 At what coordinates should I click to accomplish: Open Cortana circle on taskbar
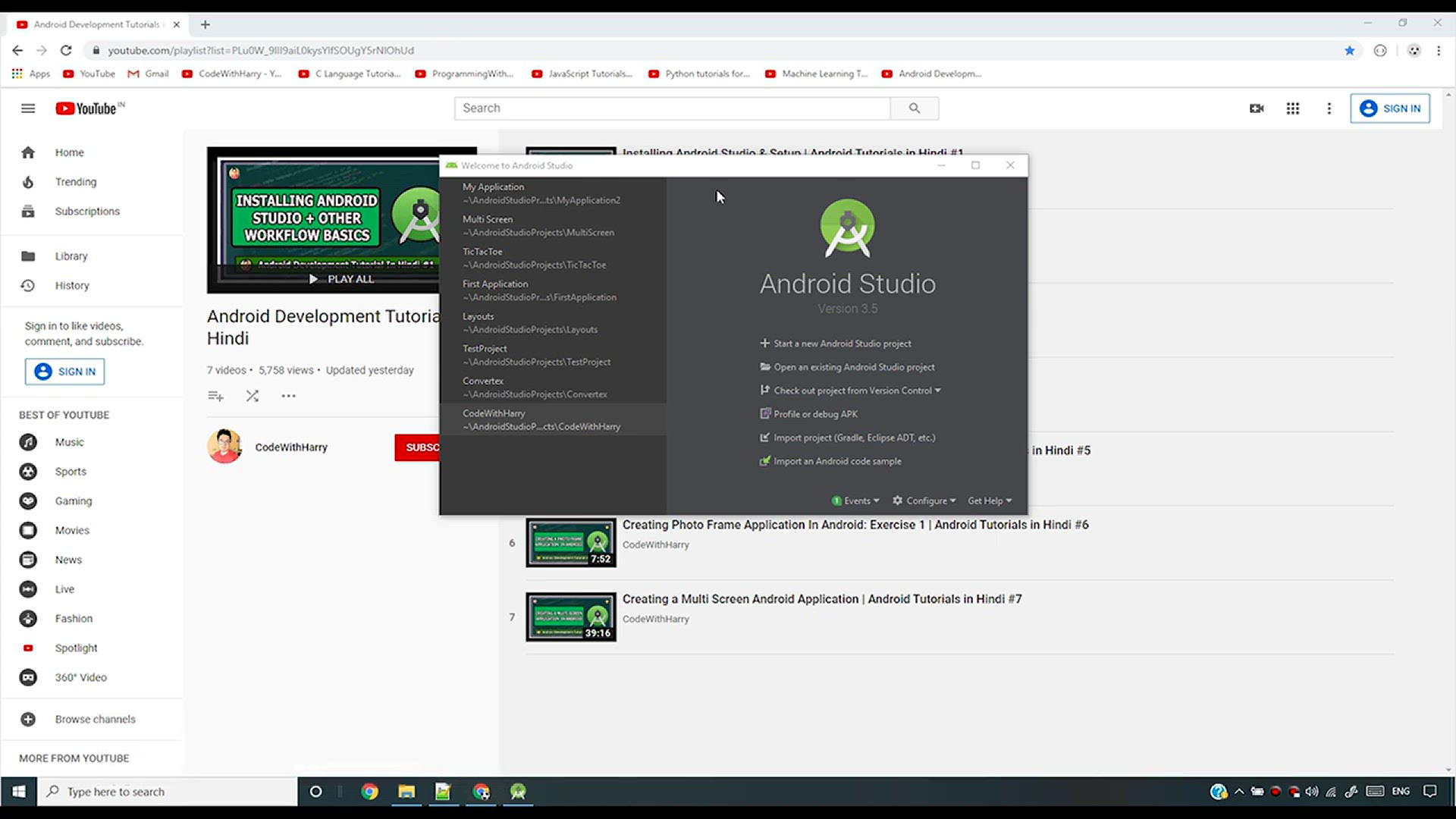316,792
